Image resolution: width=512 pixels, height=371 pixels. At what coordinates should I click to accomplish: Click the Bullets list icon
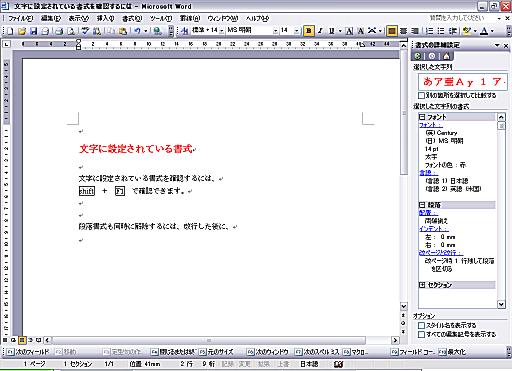tap(441, 31)
